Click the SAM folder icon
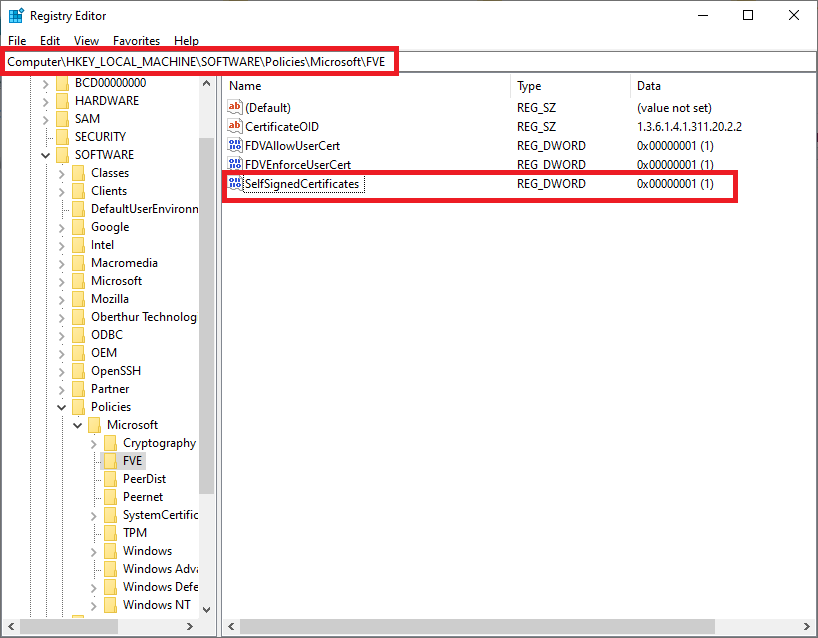 [62, 119]
